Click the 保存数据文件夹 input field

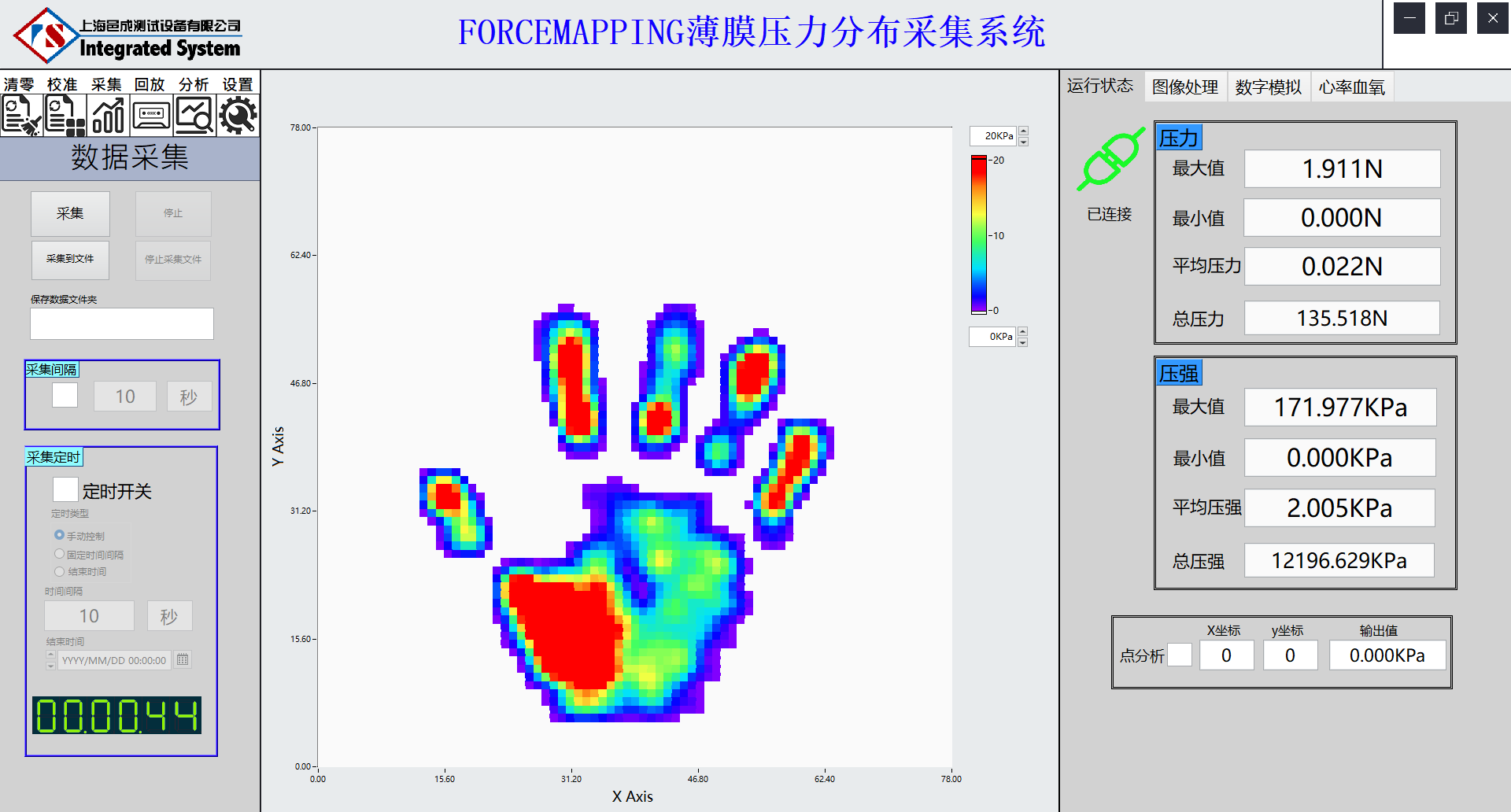pos(121,323)
